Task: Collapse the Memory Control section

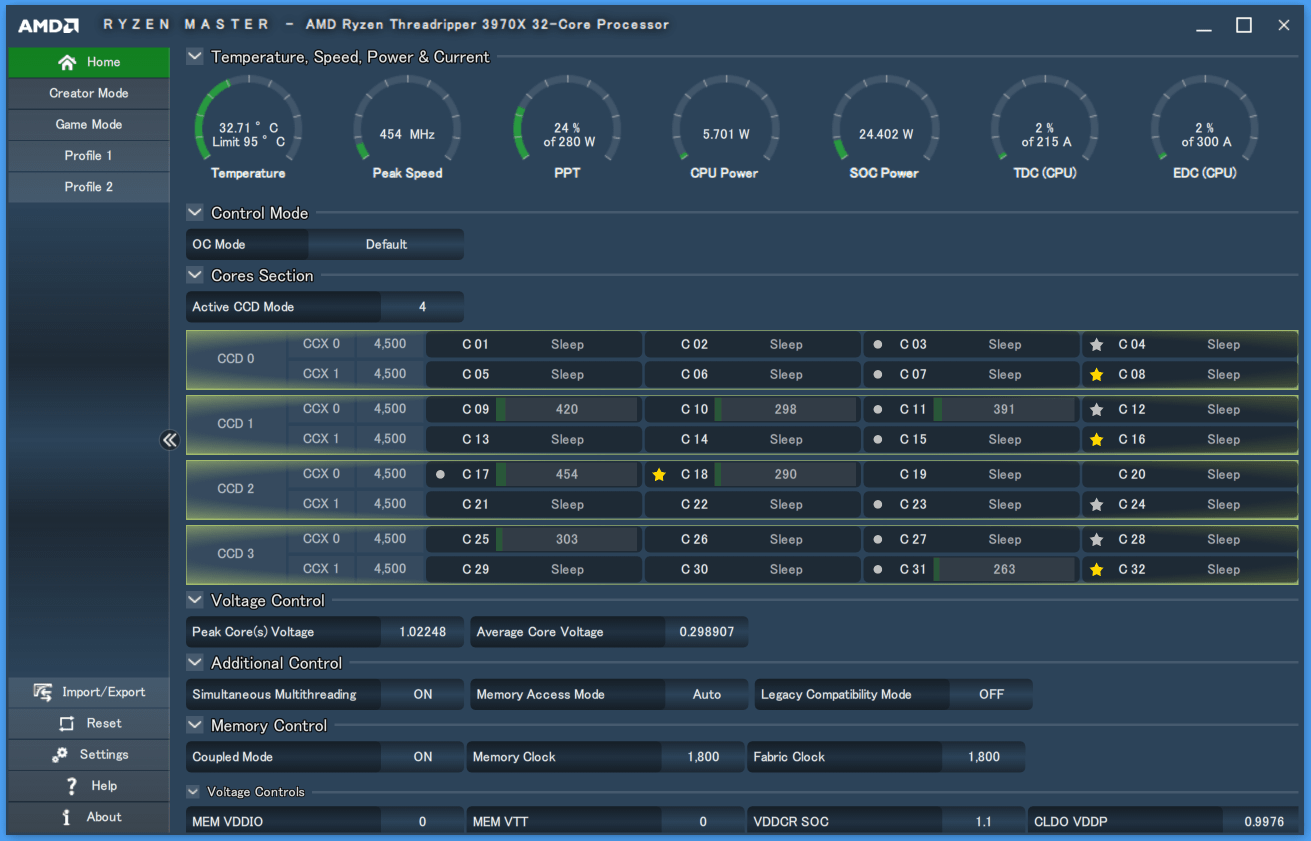Action: [x=195, y=726]
